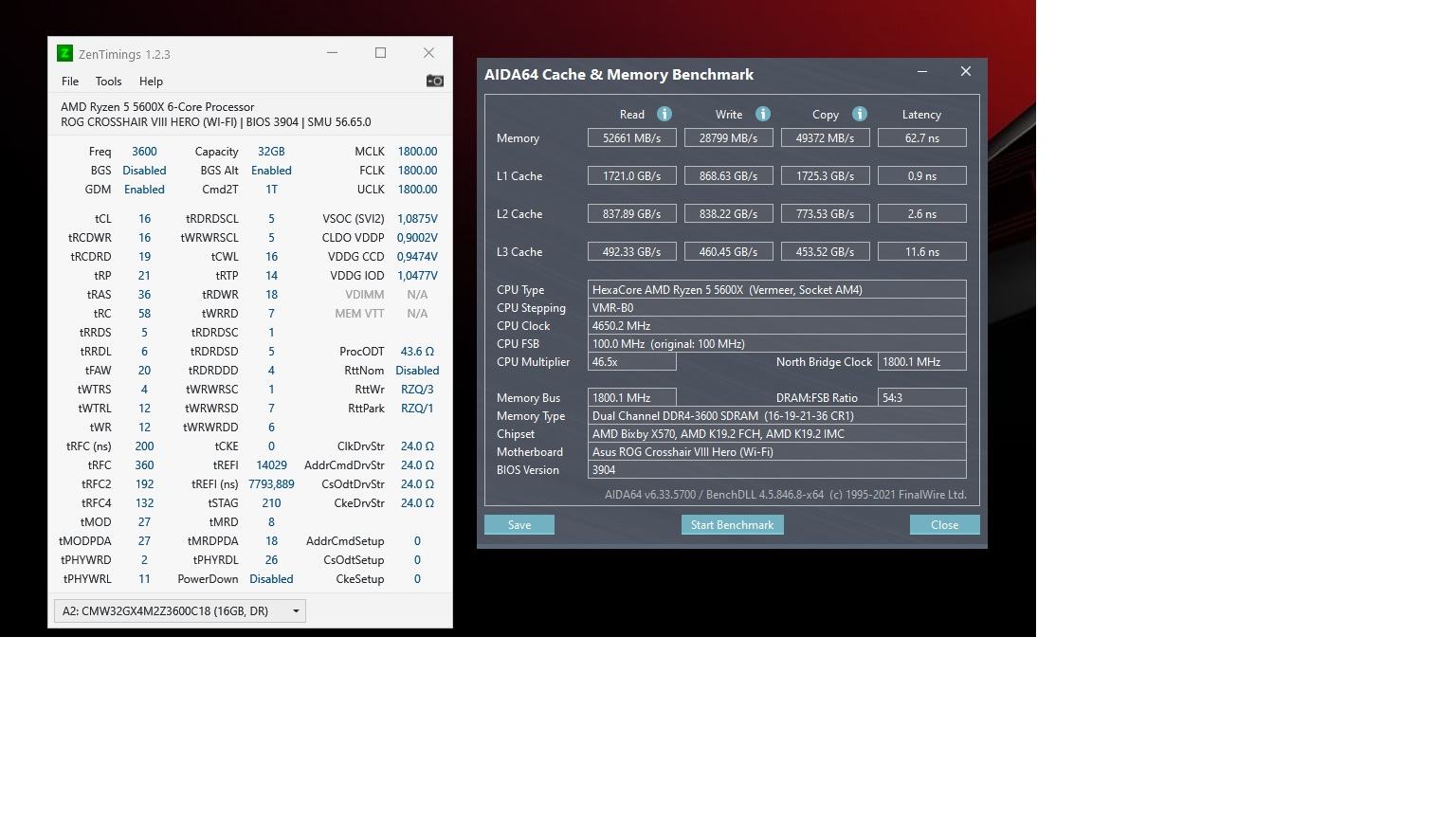Minimize the AIDA64 benchmark window
Image resolution: width=1456 pixels, height=819 pixels.
(x=922, y=72)
